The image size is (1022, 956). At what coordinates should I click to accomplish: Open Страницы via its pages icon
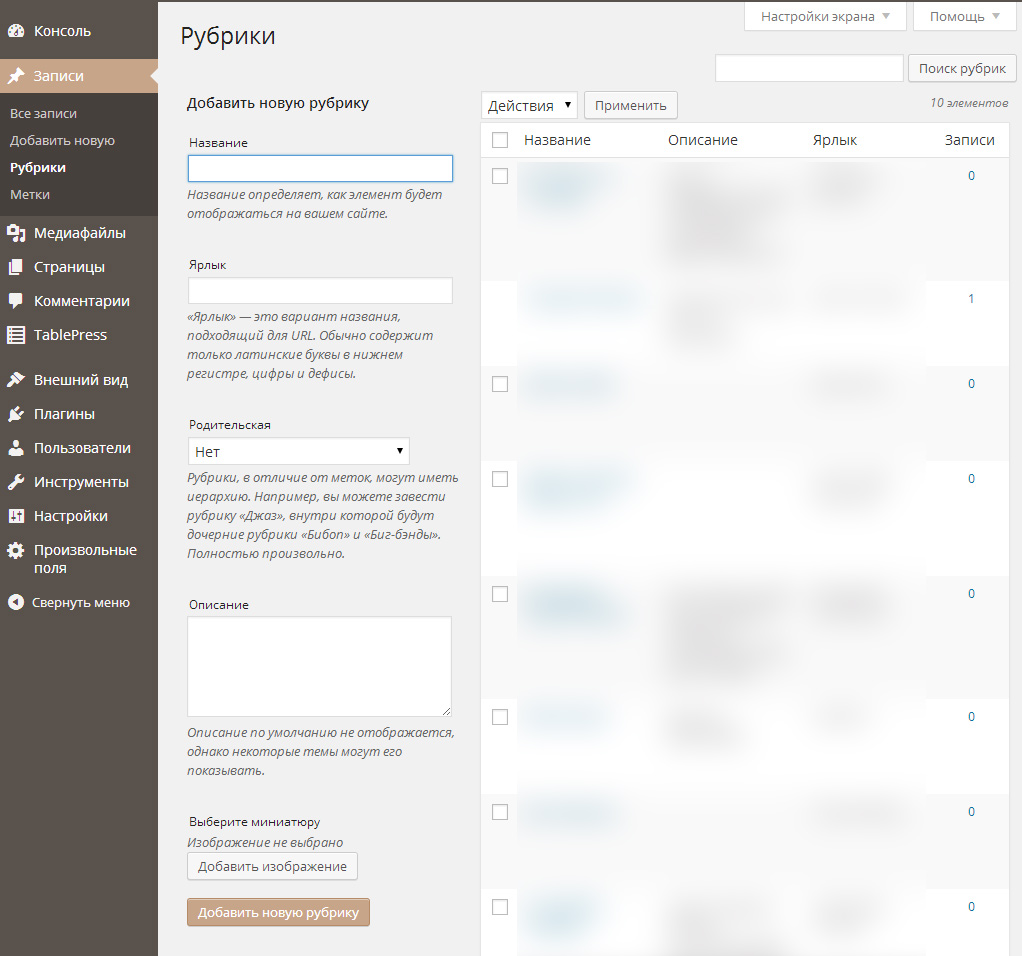[16, 267]
